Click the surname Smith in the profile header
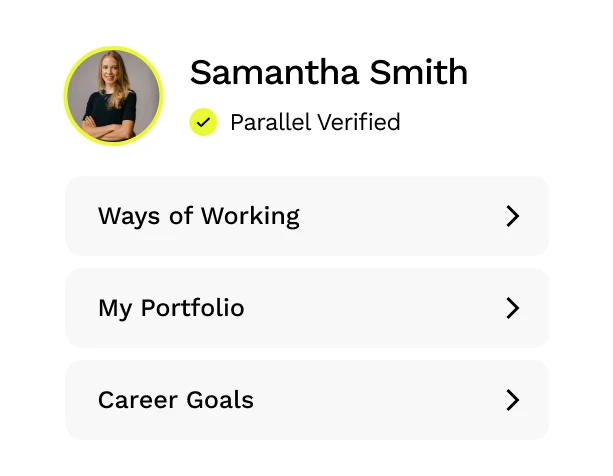The height and width of the screenshot is (476, 613). coord(419,72)
